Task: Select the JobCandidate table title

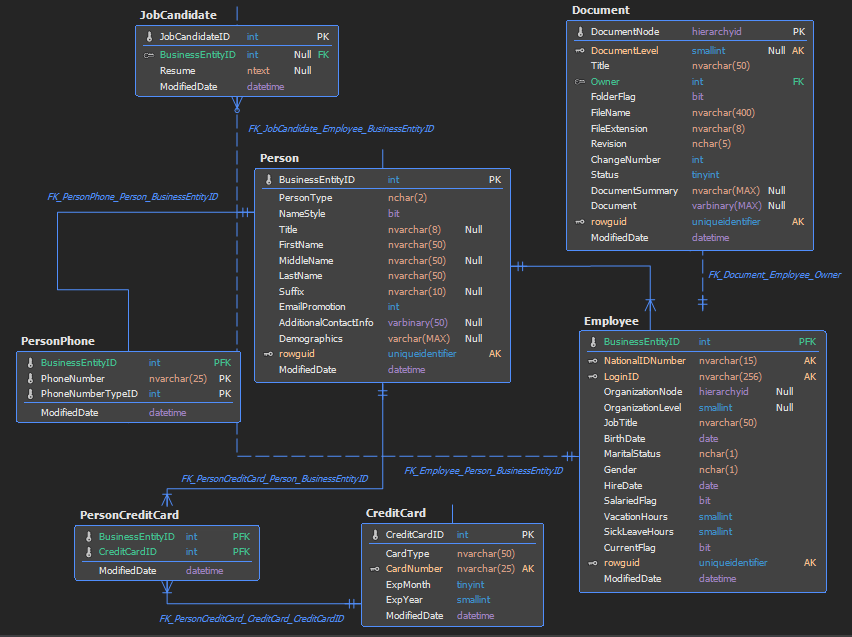Action: [178, 15]
